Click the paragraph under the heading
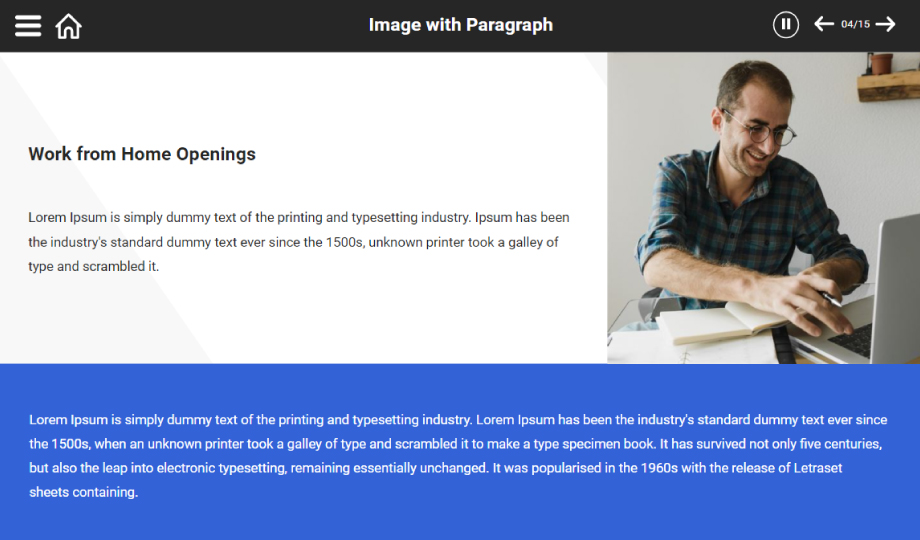The width and height of the screenshot is (920, 540). coord(298,241)
